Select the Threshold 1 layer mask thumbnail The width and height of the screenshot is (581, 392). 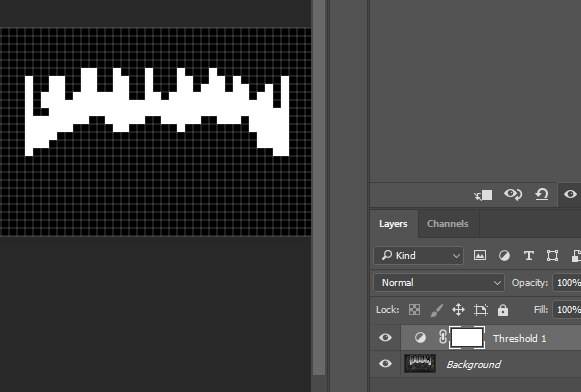tap(467, 338)
